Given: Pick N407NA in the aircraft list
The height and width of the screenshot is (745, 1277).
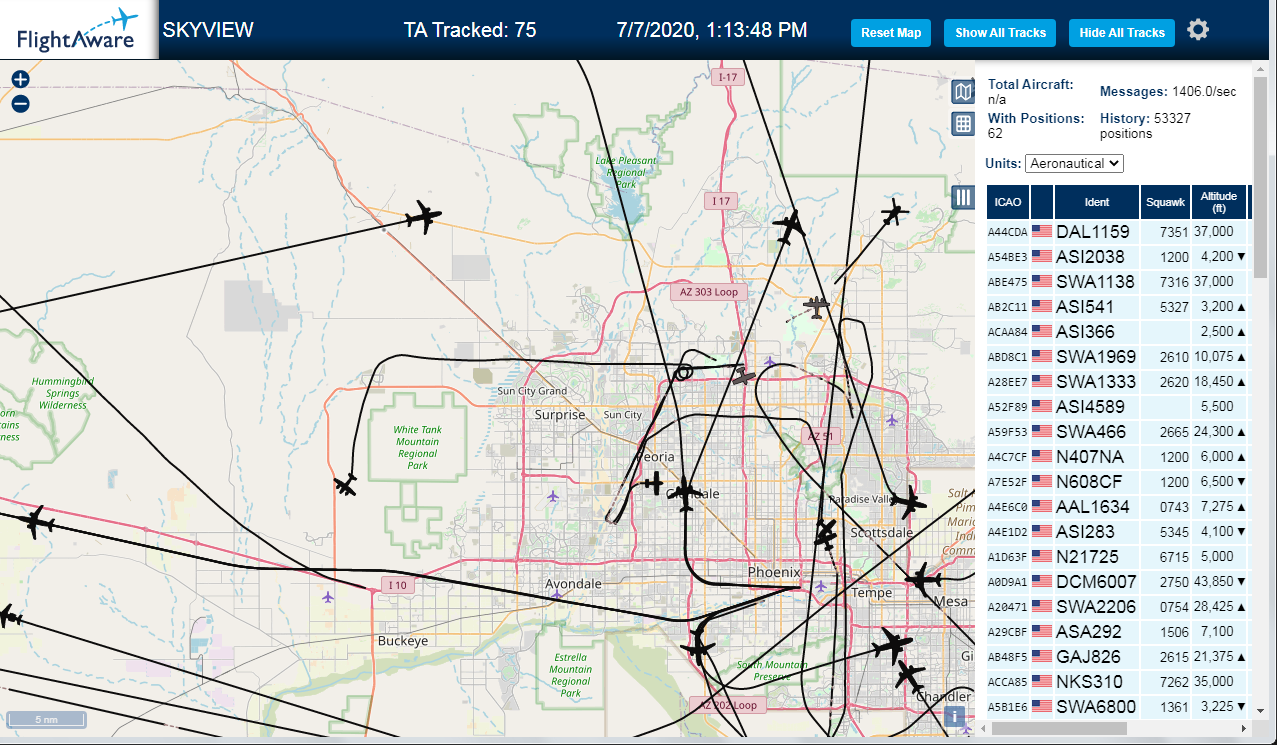Looking at the screenshot, I should pyautogui.click(x=1118, y=456).
